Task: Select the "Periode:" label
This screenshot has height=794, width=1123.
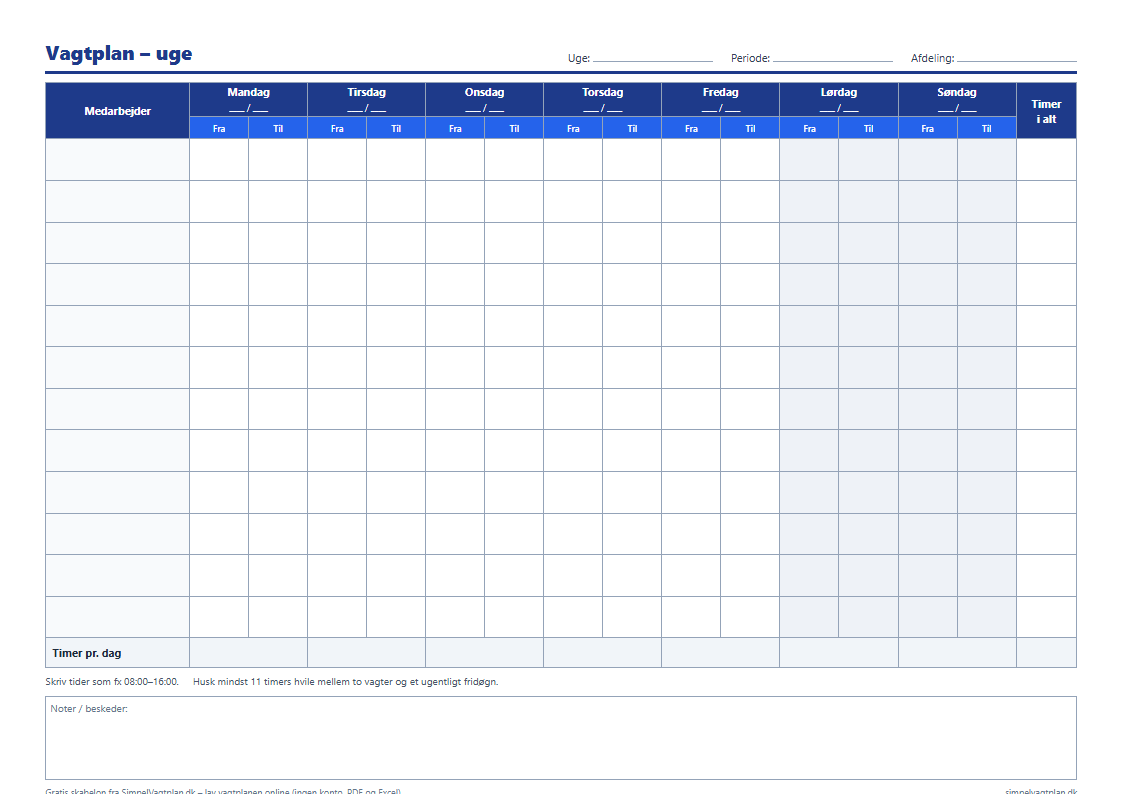Action: [x=751, y=59]
